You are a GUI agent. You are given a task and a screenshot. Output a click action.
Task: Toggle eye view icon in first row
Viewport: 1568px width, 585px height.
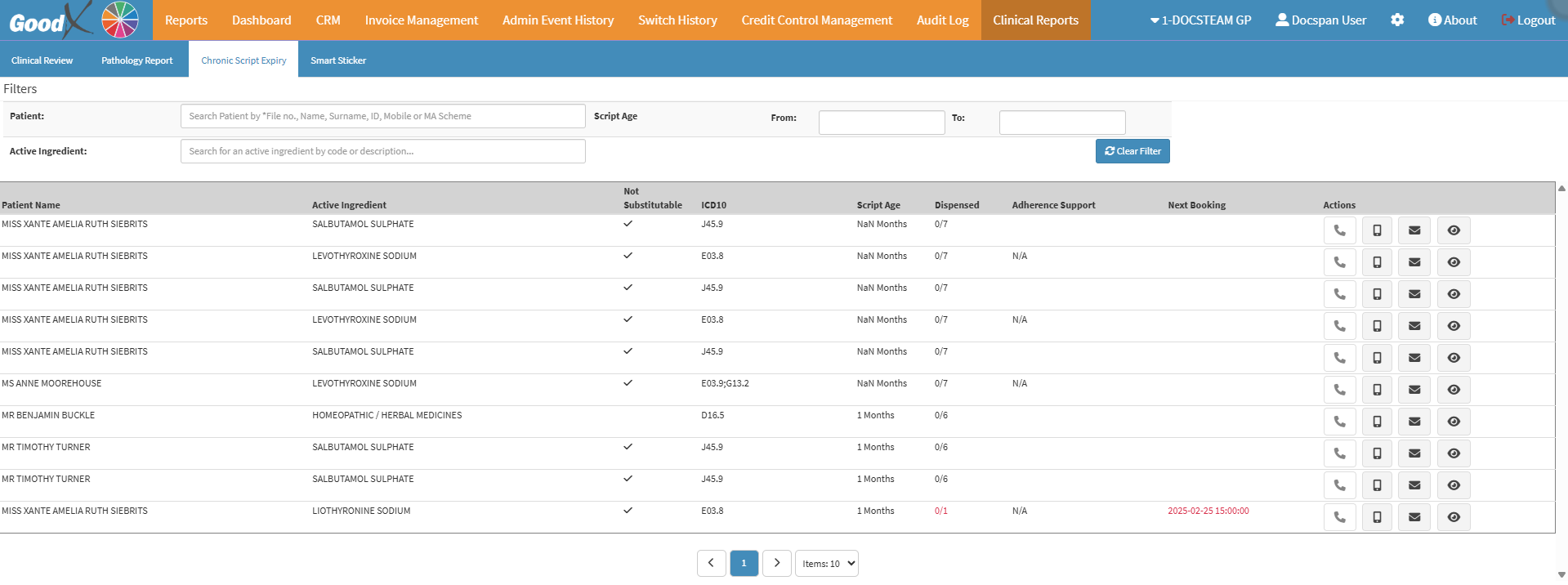pyautogui.click(x=1454, y=230)
